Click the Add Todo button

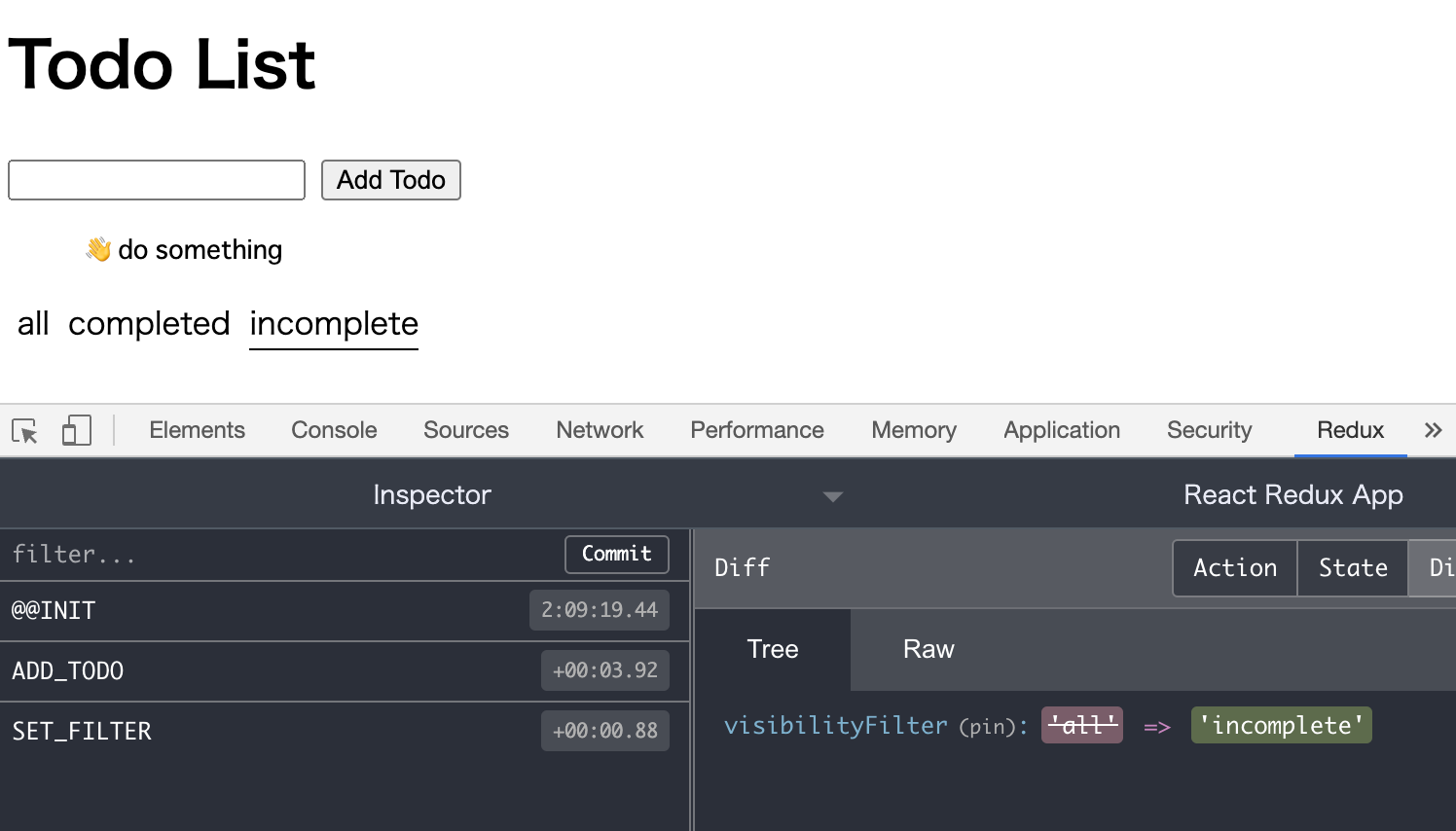coord(390,180)
